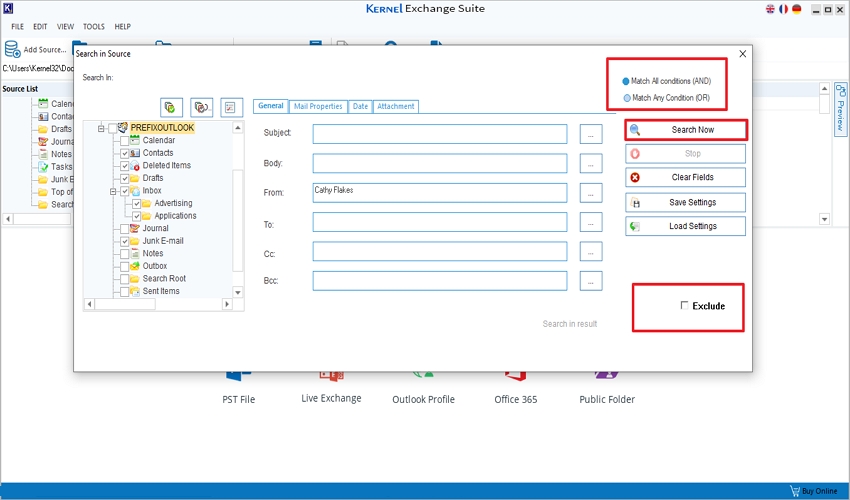Click the Outbox folder icon in tree
Screen dimensions: 850x500
click(135, 266)
